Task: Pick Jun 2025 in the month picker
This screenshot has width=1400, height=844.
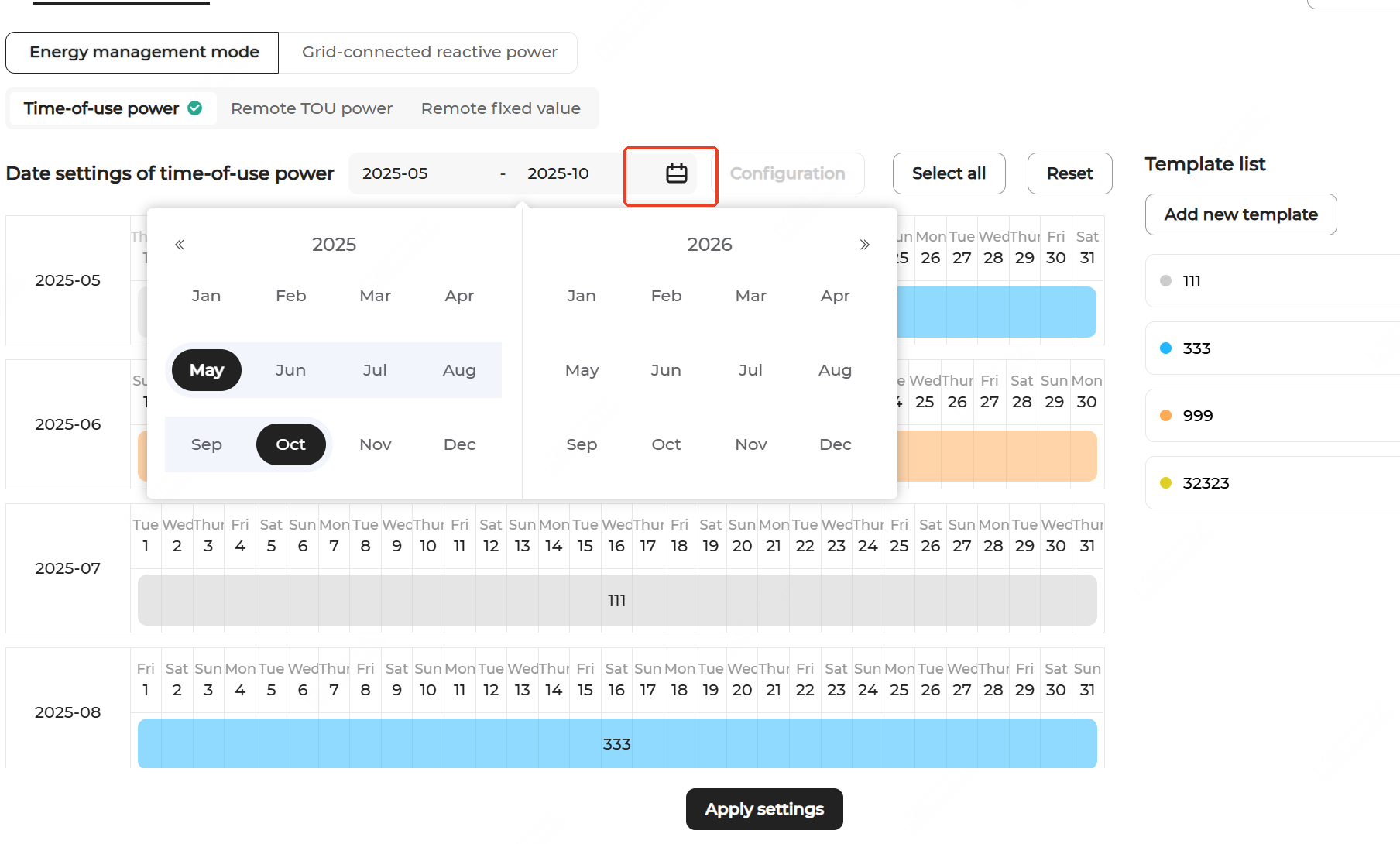Action: coord(290,370)
